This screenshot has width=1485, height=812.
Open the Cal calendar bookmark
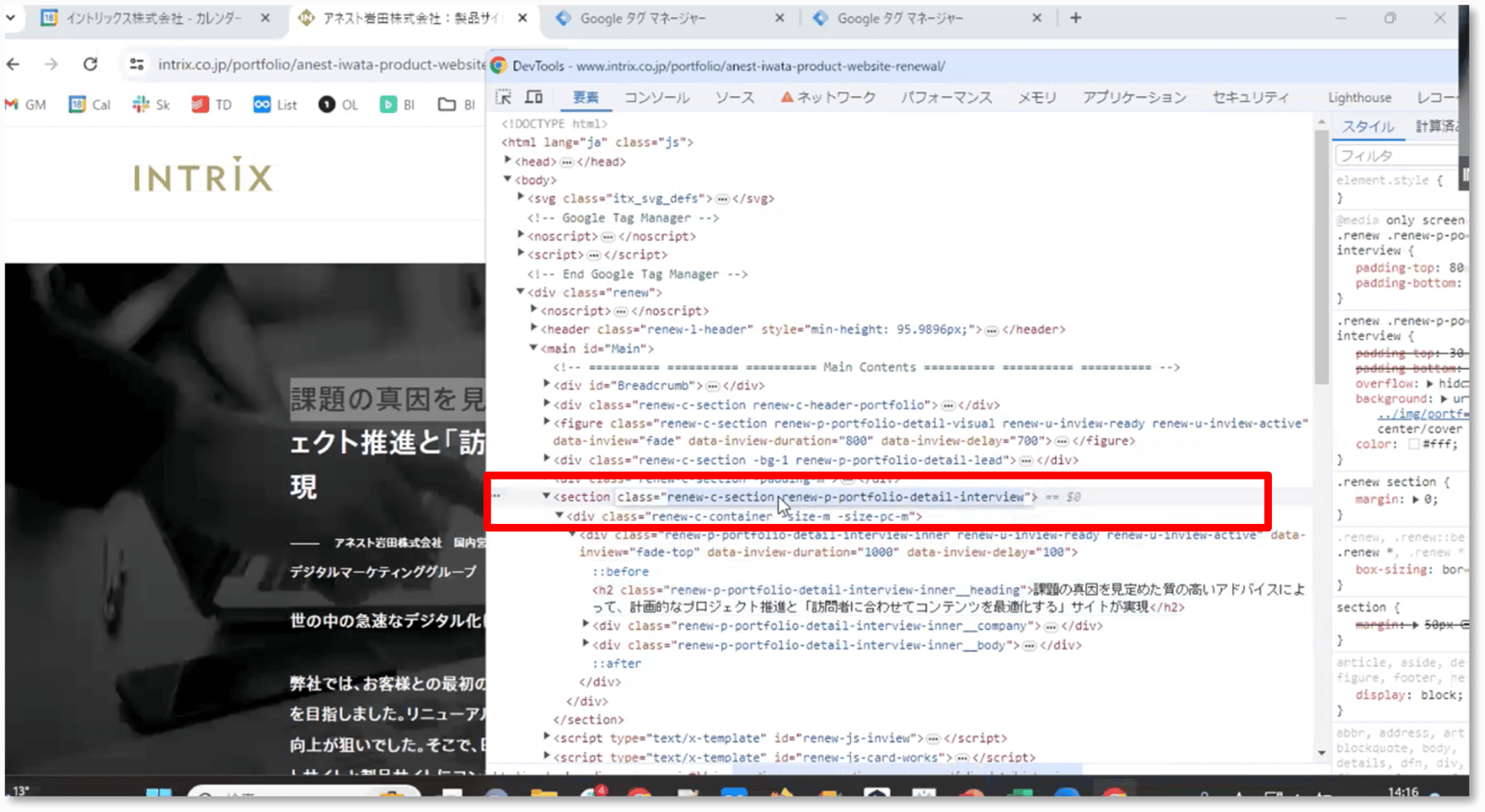(x=89, y=105)
